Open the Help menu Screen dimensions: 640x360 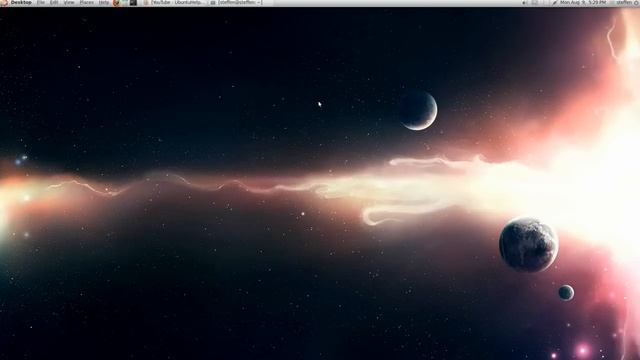104,2
